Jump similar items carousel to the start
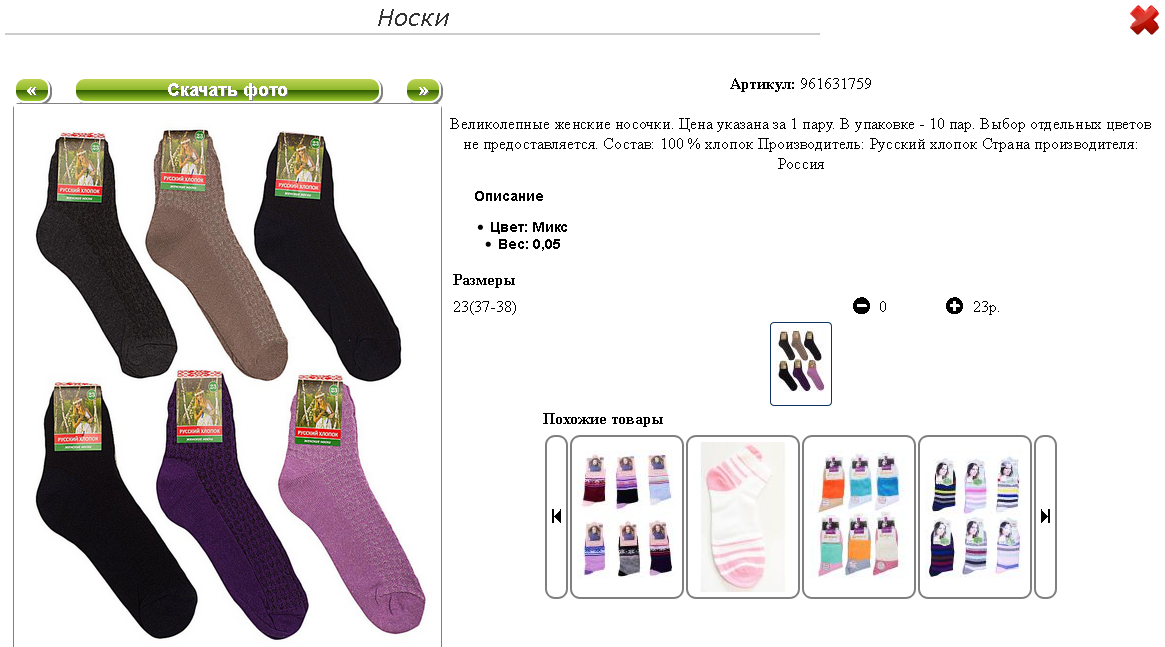Screen dimensions: 1165x647 click(556, 516)
